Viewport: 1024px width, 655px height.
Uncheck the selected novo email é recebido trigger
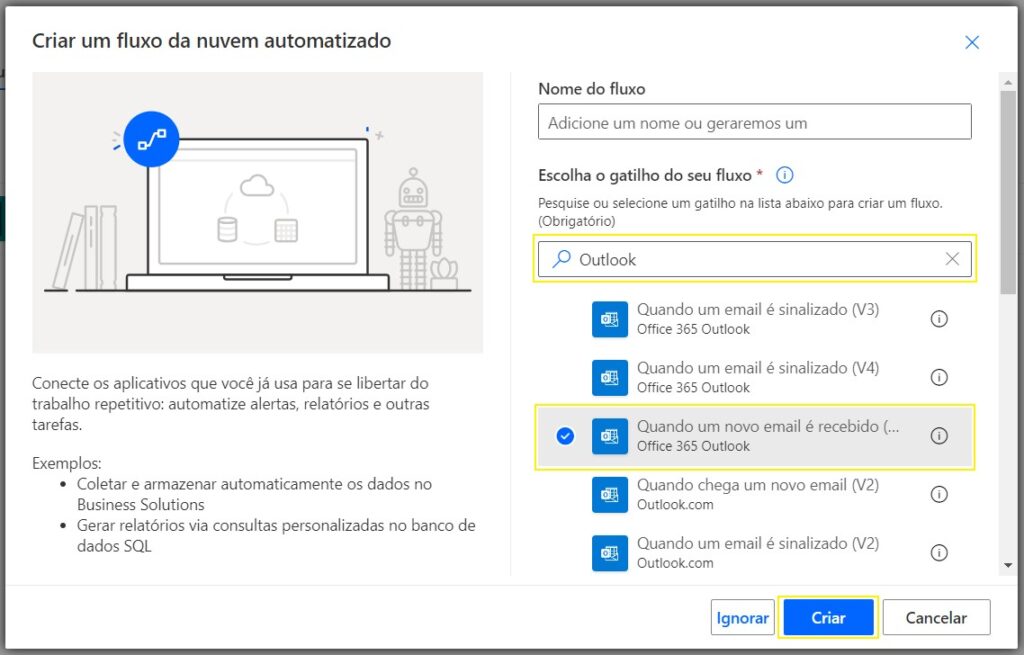click(x=565, y=436)
